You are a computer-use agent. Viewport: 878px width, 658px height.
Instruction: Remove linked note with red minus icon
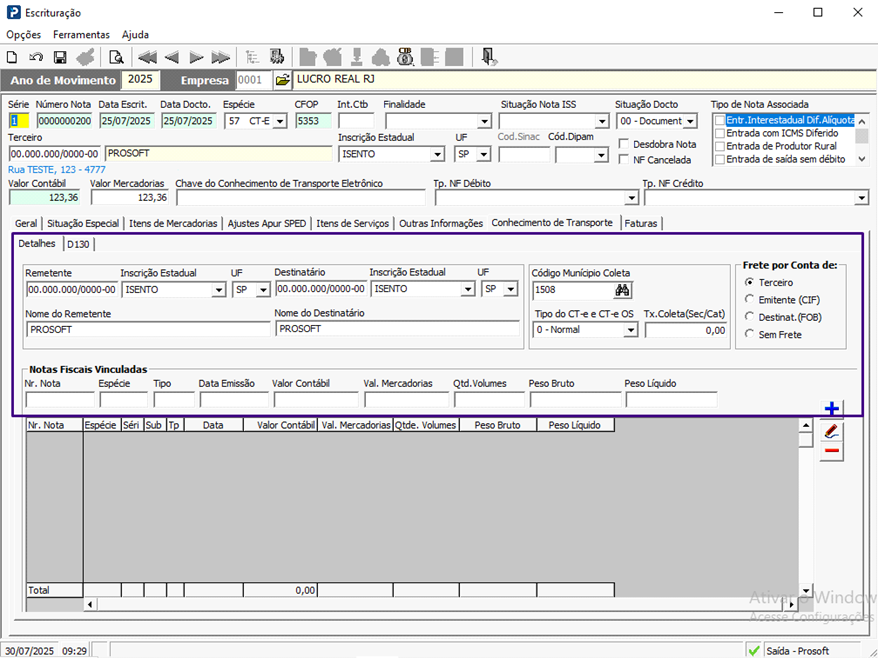coord(831,452)
